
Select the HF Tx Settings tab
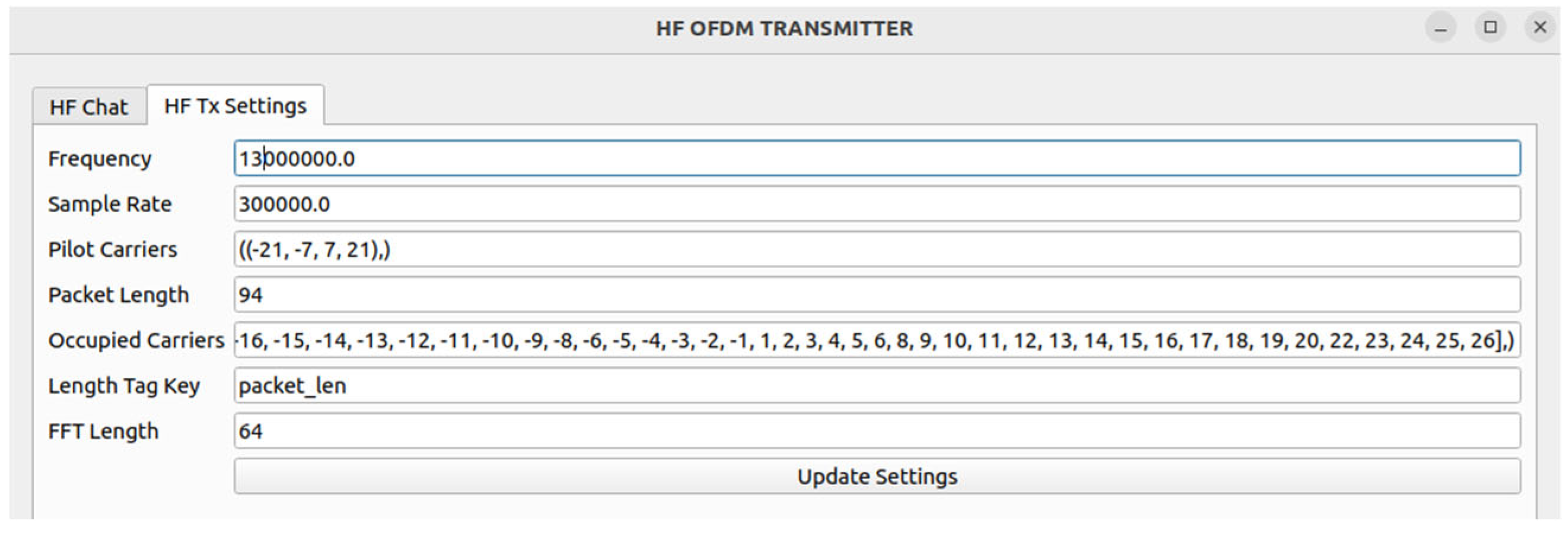tap(235, 106)
